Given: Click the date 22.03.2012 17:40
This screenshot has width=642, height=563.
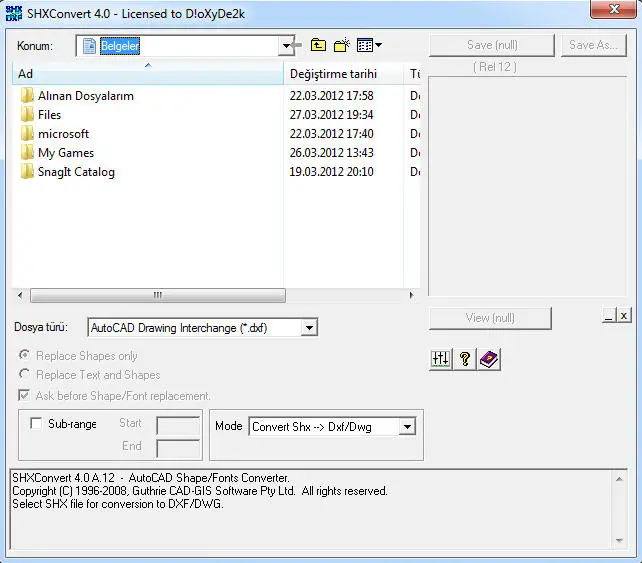Looking at the screenshot, I should tap(331, 133).
